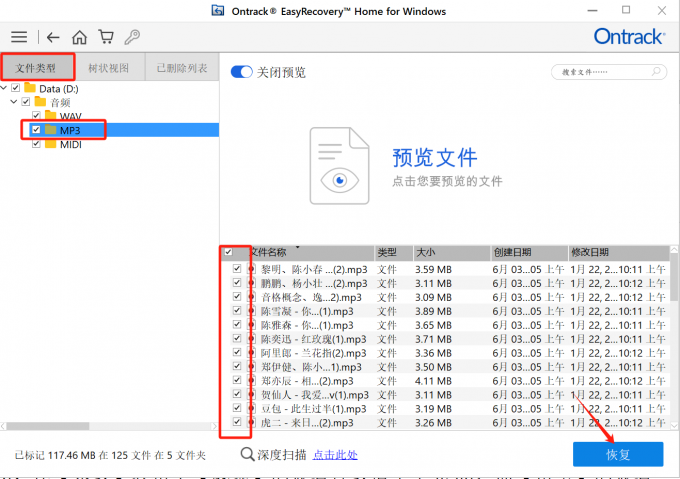Viewport: 680px width, 479px height.
Task: Sort by 类型 column header
Action: click(x=393, y=252)
